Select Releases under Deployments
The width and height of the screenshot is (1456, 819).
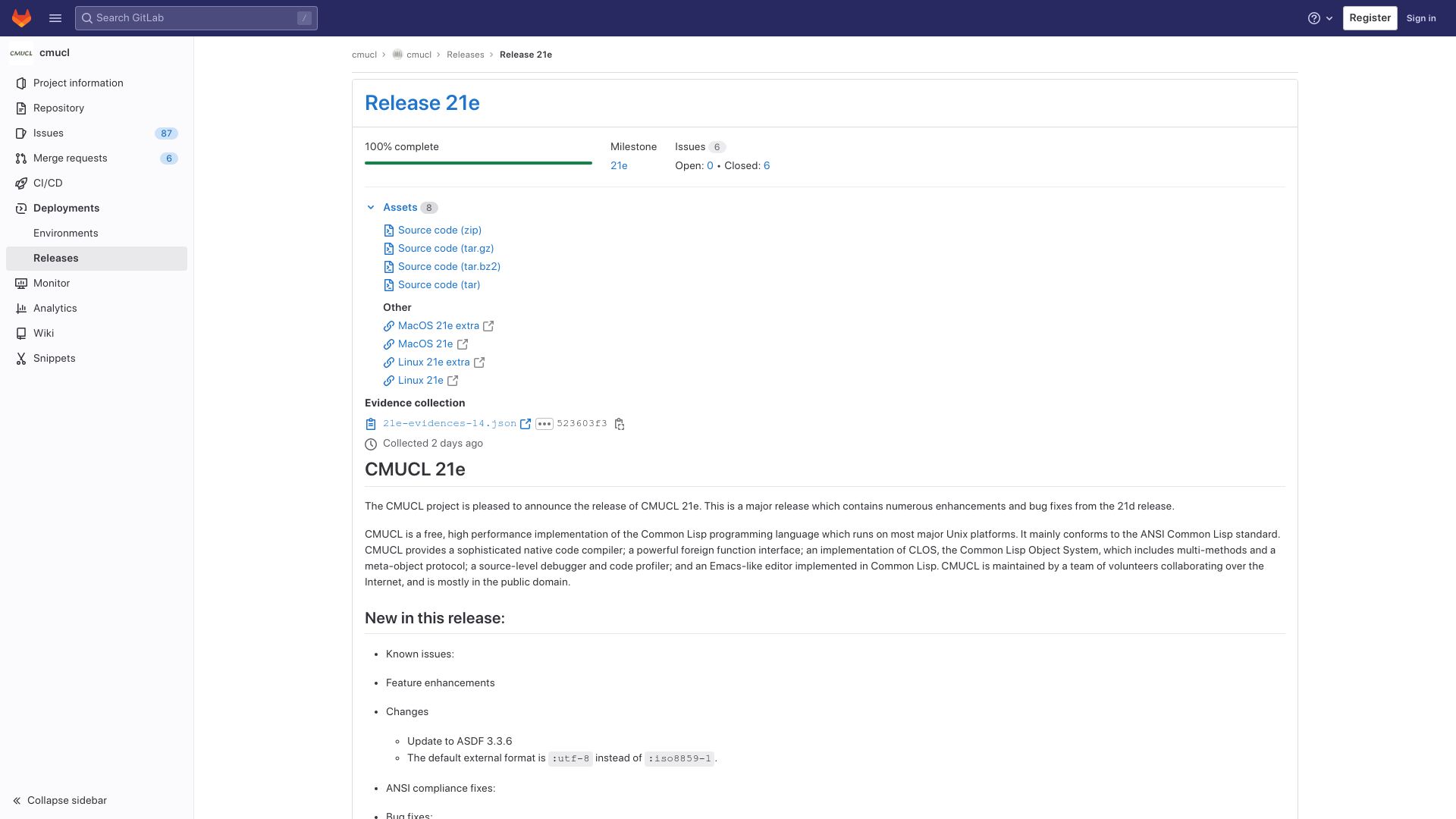(96, 259)
